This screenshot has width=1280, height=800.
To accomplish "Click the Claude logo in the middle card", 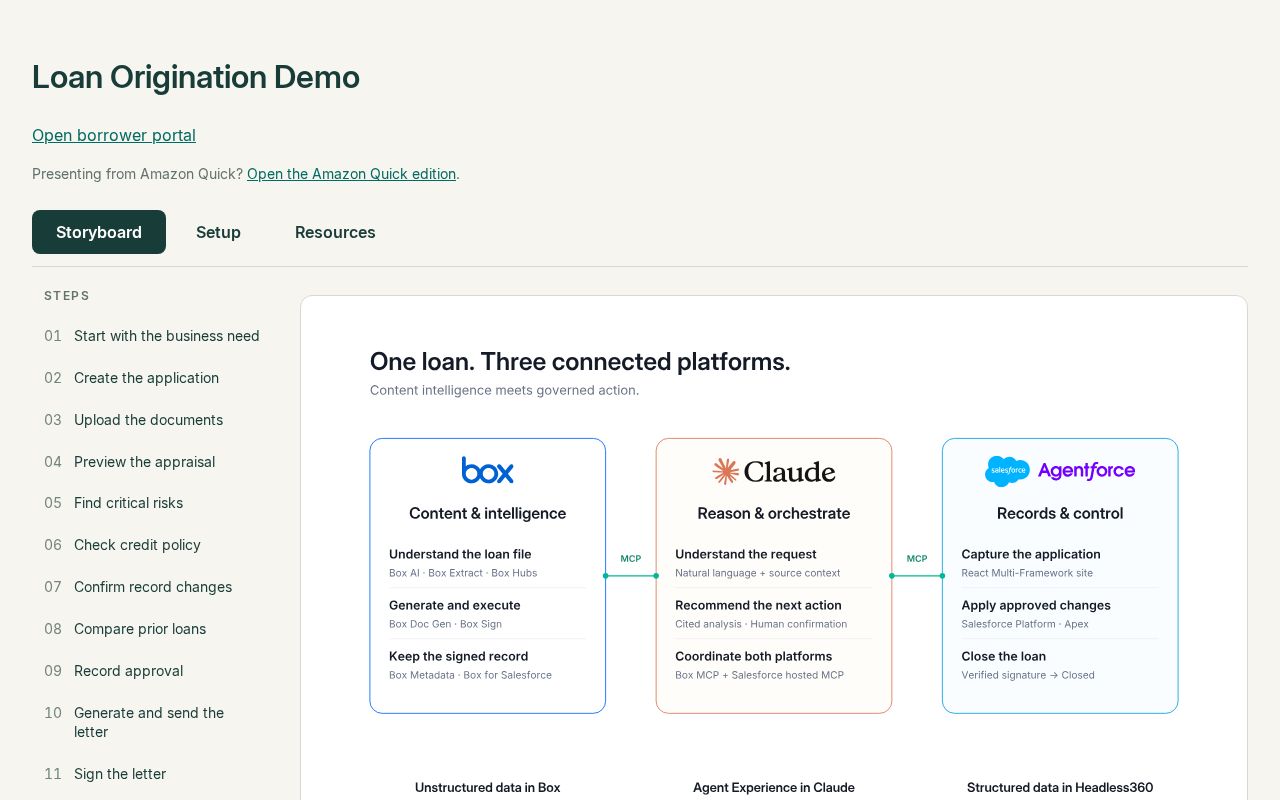I will click(x=774, y=471).
